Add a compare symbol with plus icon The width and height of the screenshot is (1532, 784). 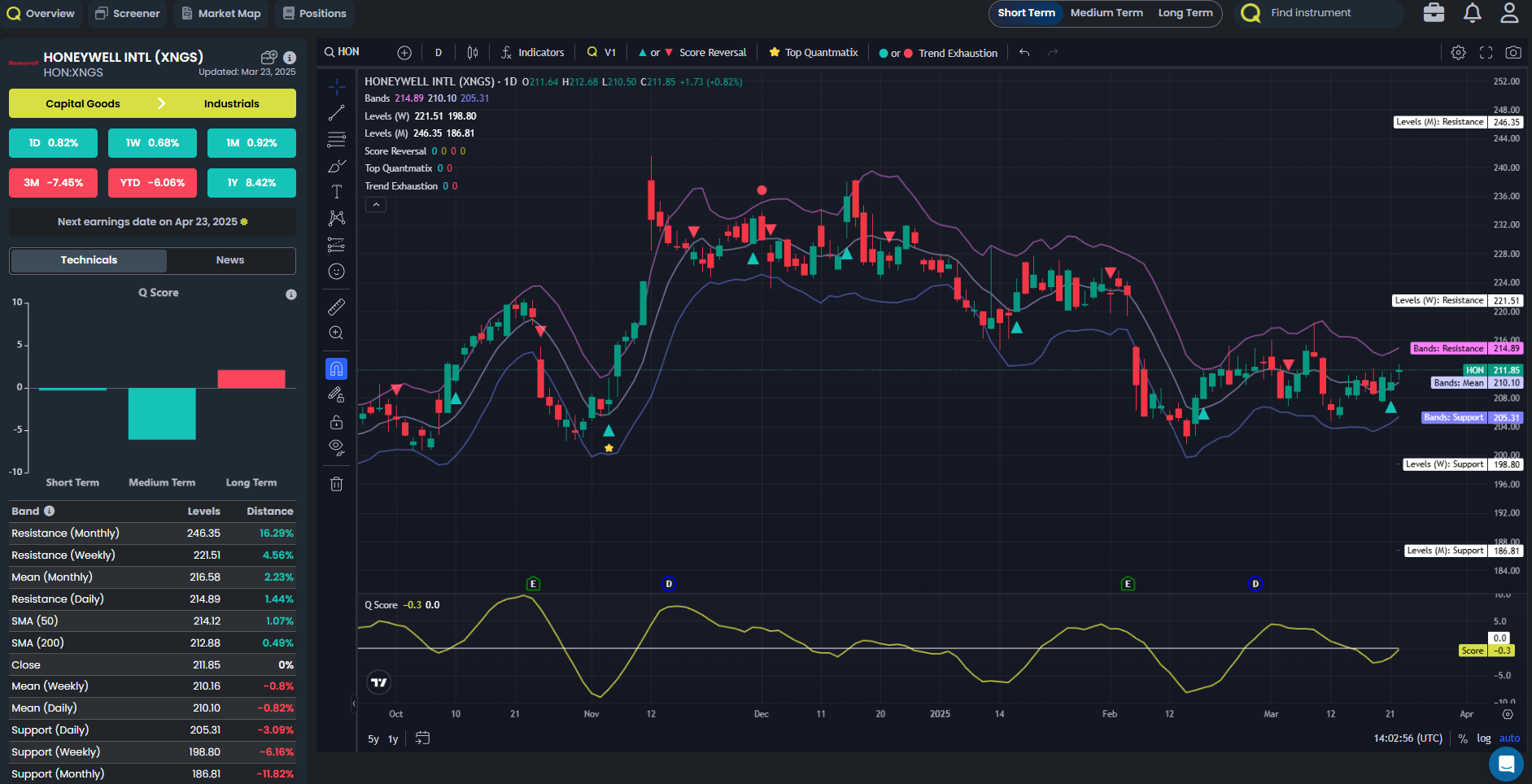(x=404, y=53)
